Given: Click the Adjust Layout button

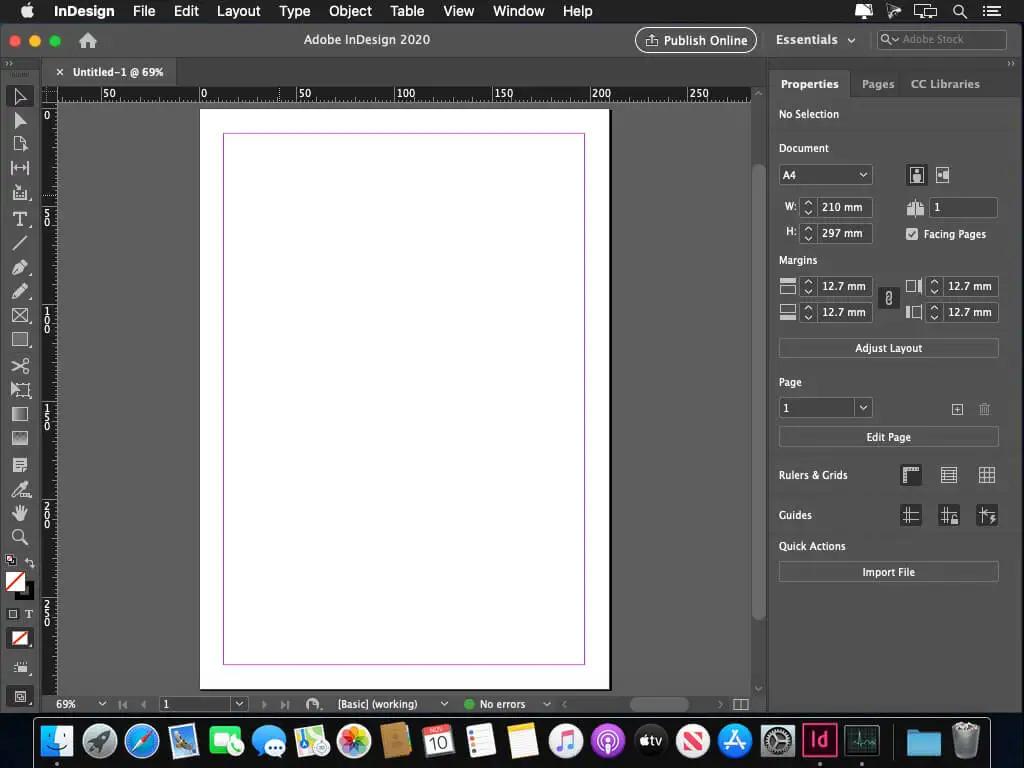Looking at the screenshot, I should point(888,348).
